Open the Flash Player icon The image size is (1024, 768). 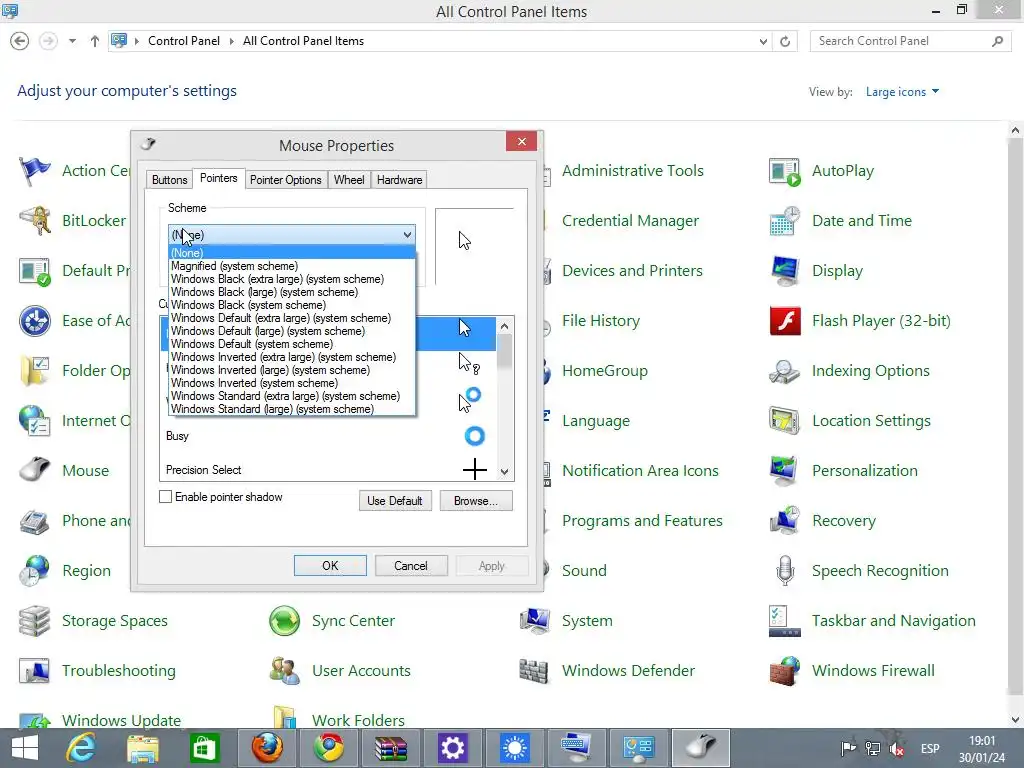[x=784, y=321]
